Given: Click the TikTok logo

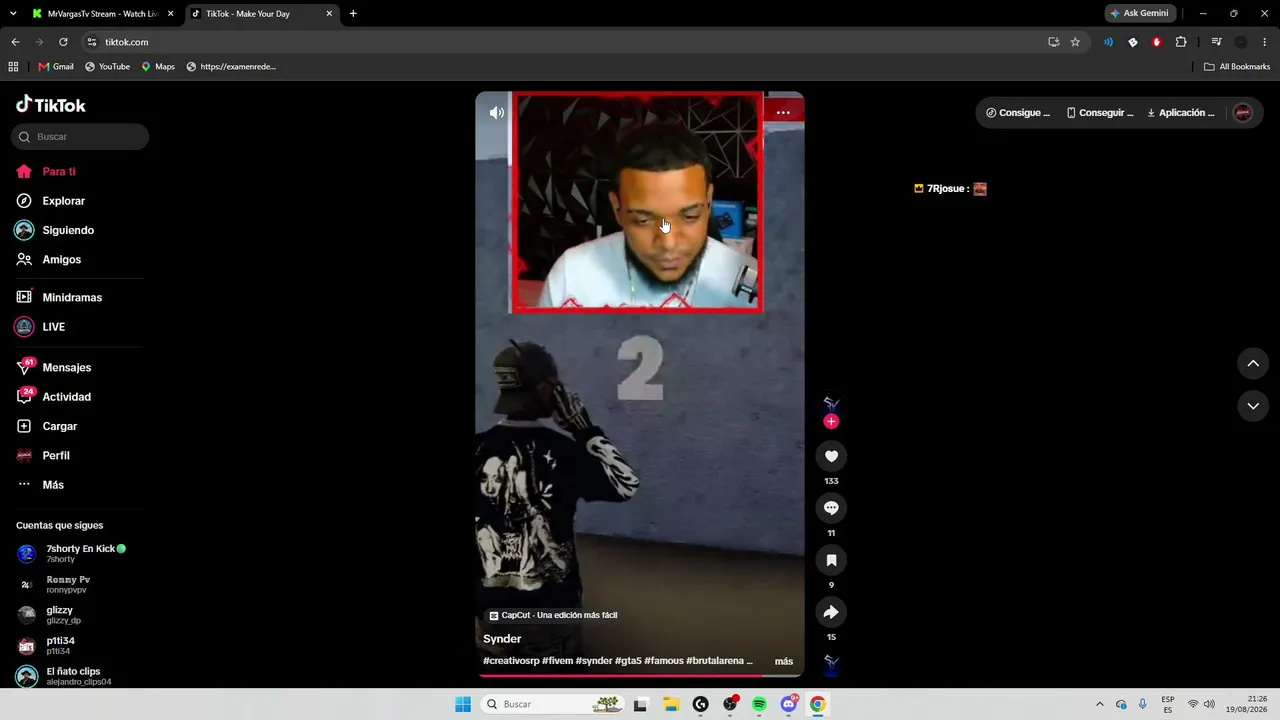Looking at the screenshot, I should pos(51,105).
